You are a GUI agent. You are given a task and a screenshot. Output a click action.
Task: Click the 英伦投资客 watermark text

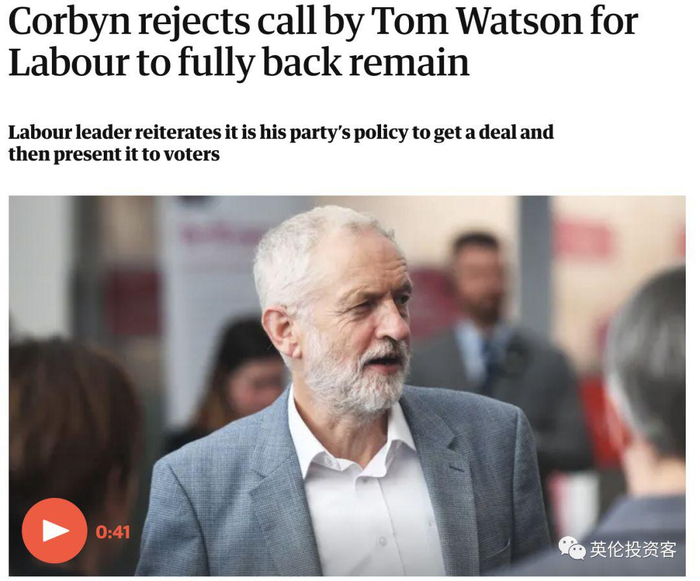pos(633,549)
